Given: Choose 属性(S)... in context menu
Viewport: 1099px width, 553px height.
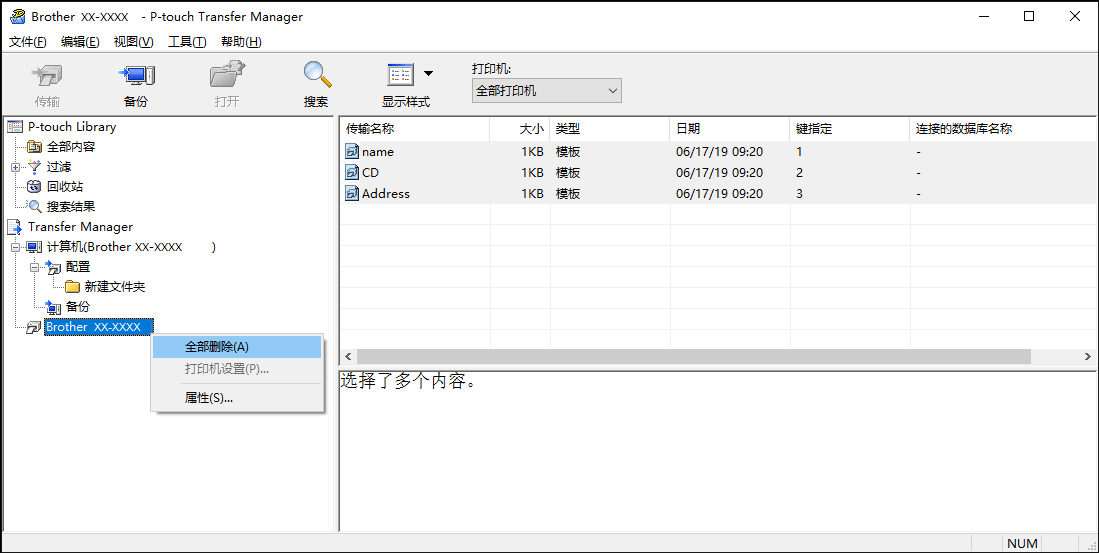Looking at the screenshot, I should [x=238, y=397].
